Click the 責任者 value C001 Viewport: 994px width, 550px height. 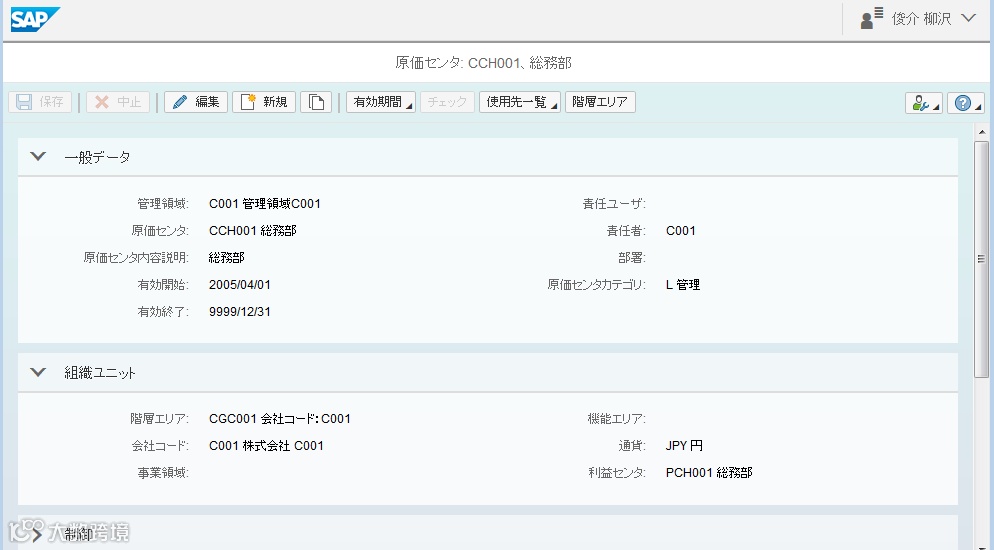(x=681, y=231)
